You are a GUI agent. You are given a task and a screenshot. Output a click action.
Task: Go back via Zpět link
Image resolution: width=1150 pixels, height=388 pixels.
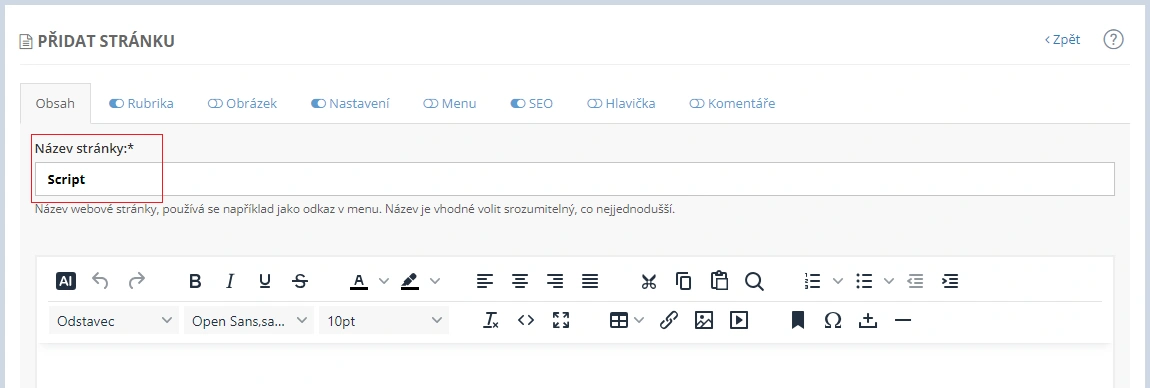coord(1063,40)
